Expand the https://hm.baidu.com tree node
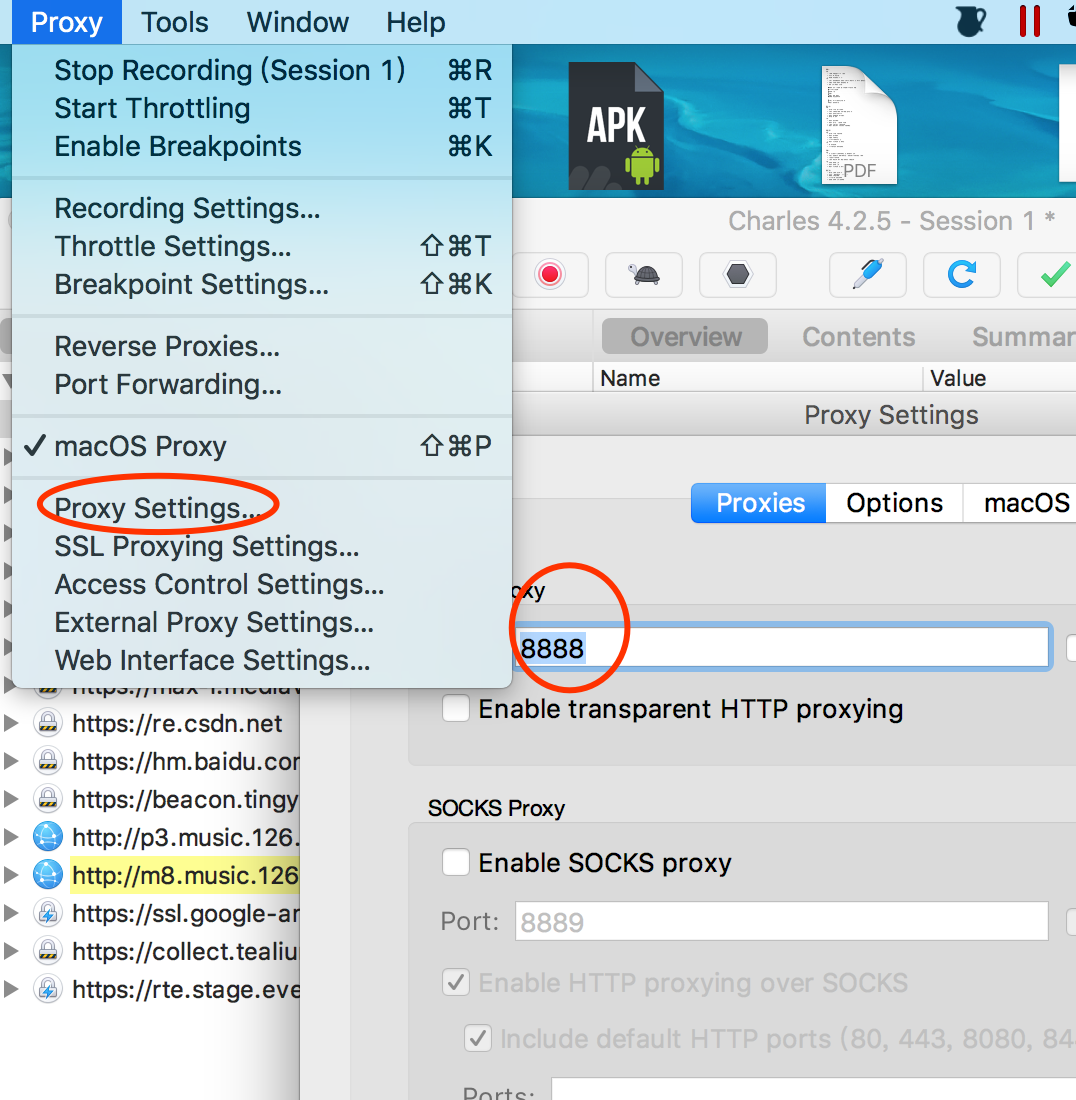Viewport: 1076px width, 1100px height. 11,761
